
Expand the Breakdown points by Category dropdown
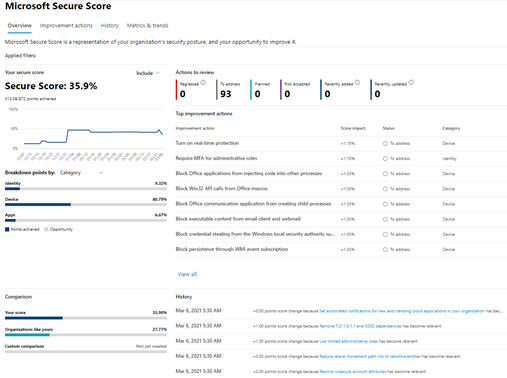pos(82,172)
